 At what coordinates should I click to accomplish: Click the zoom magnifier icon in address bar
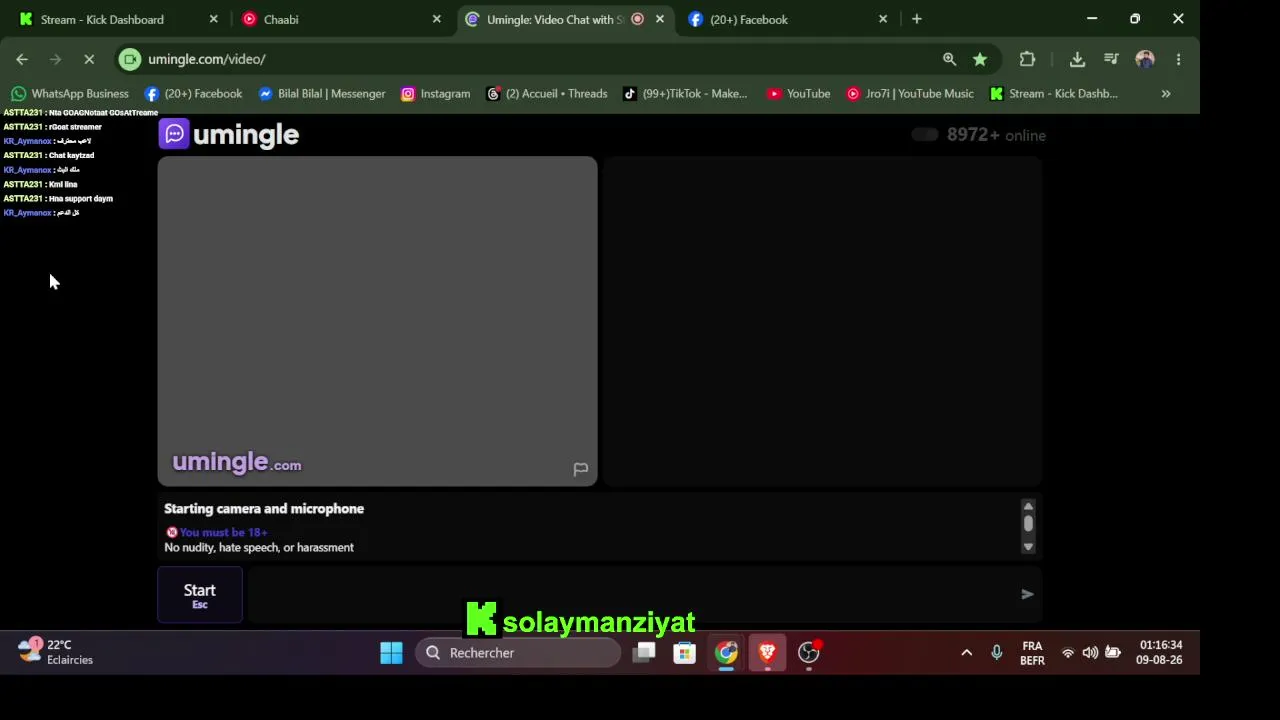[x=949, y=59]
